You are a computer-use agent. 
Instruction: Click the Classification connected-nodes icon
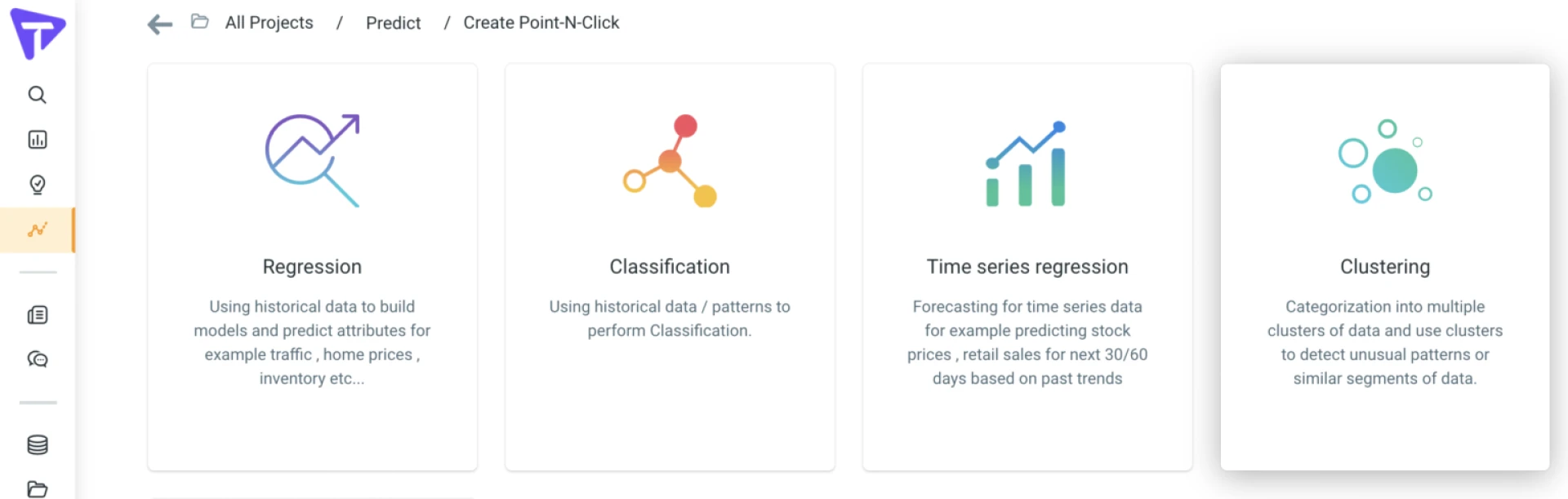click(670, 161)
